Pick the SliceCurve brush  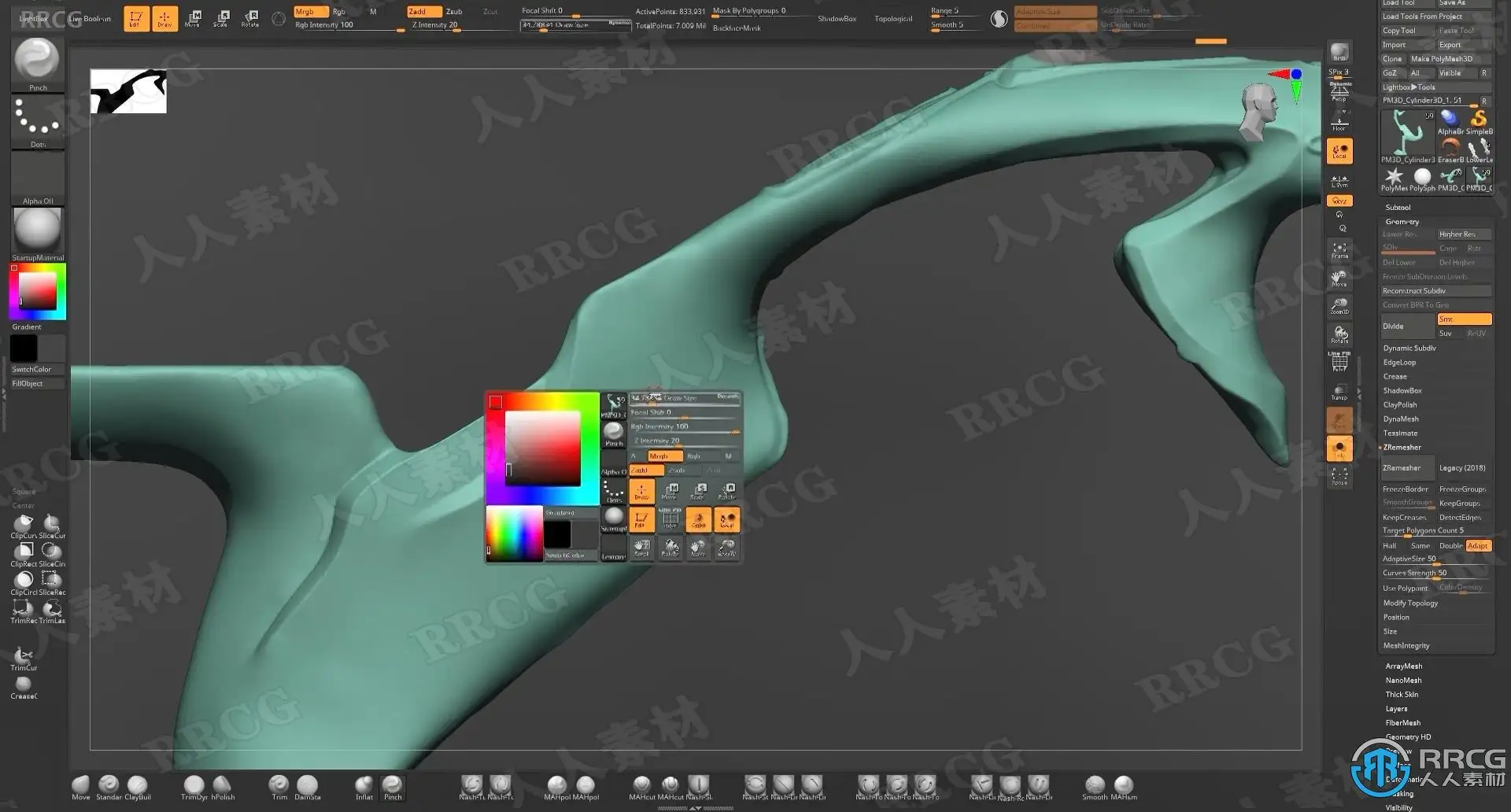[x=52, y=526]
